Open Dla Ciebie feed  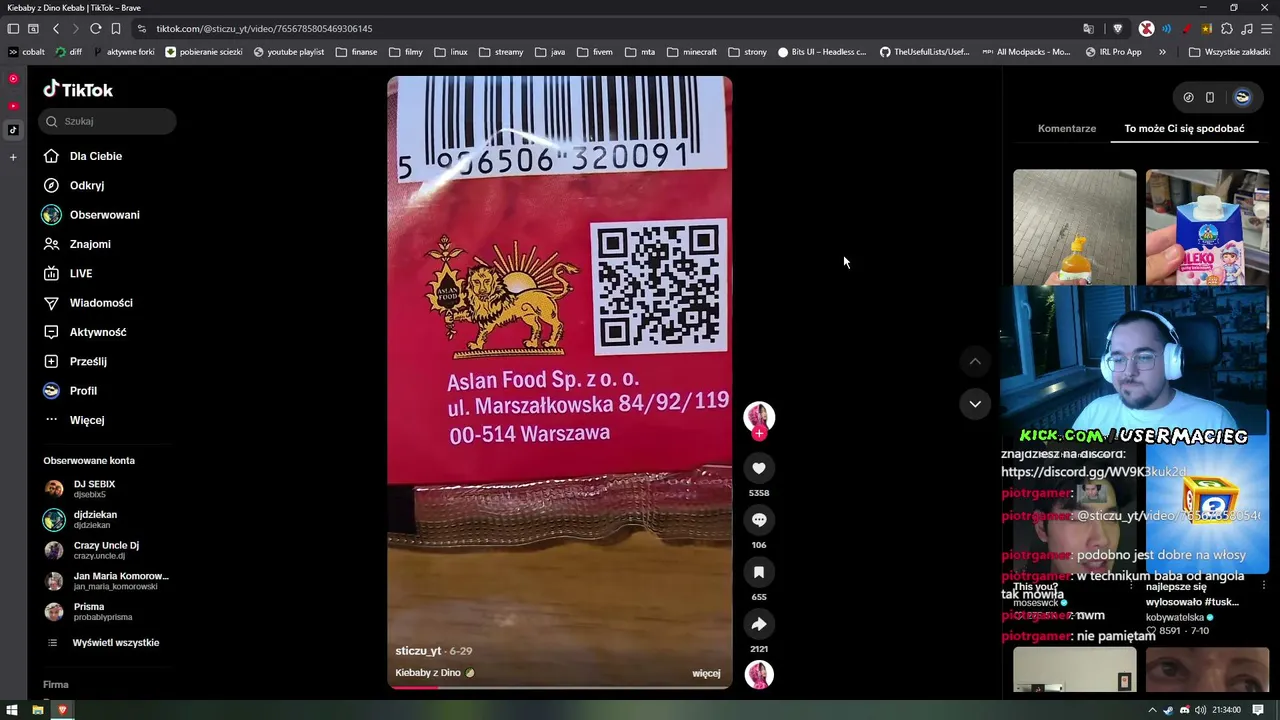[96, 156]
